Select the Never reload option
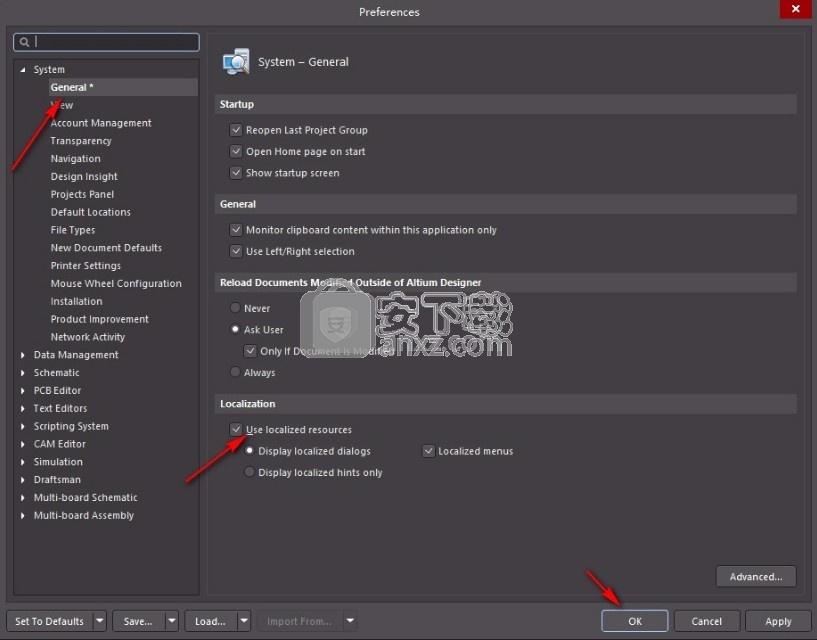 (x=235, y=308)
